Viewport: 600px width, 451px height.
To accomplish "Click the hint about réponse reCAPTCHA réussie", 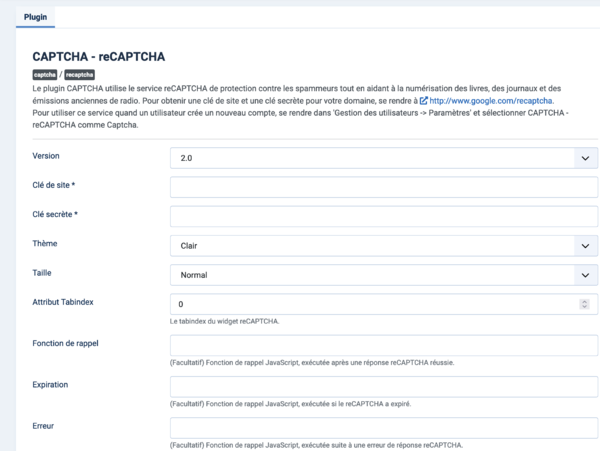I will 312,363.
